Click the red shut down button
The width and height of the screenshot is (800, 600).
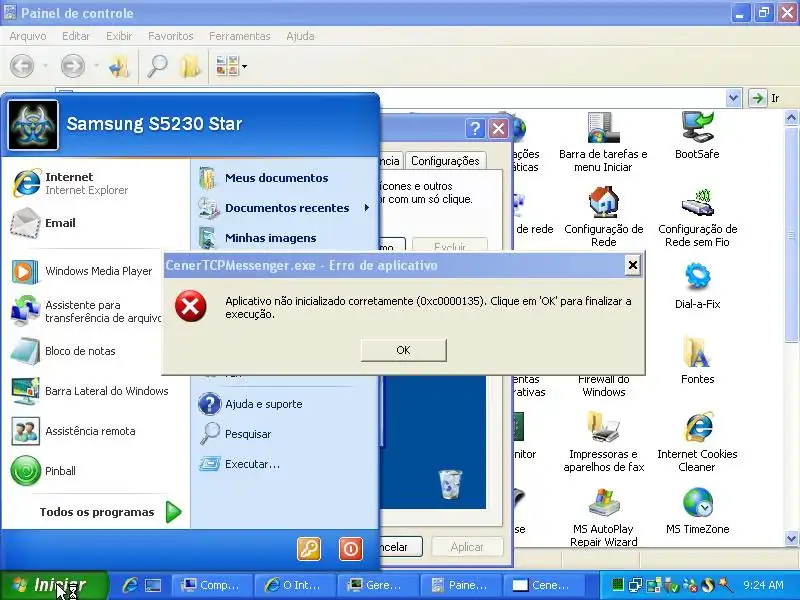click(x=351, y=549)
